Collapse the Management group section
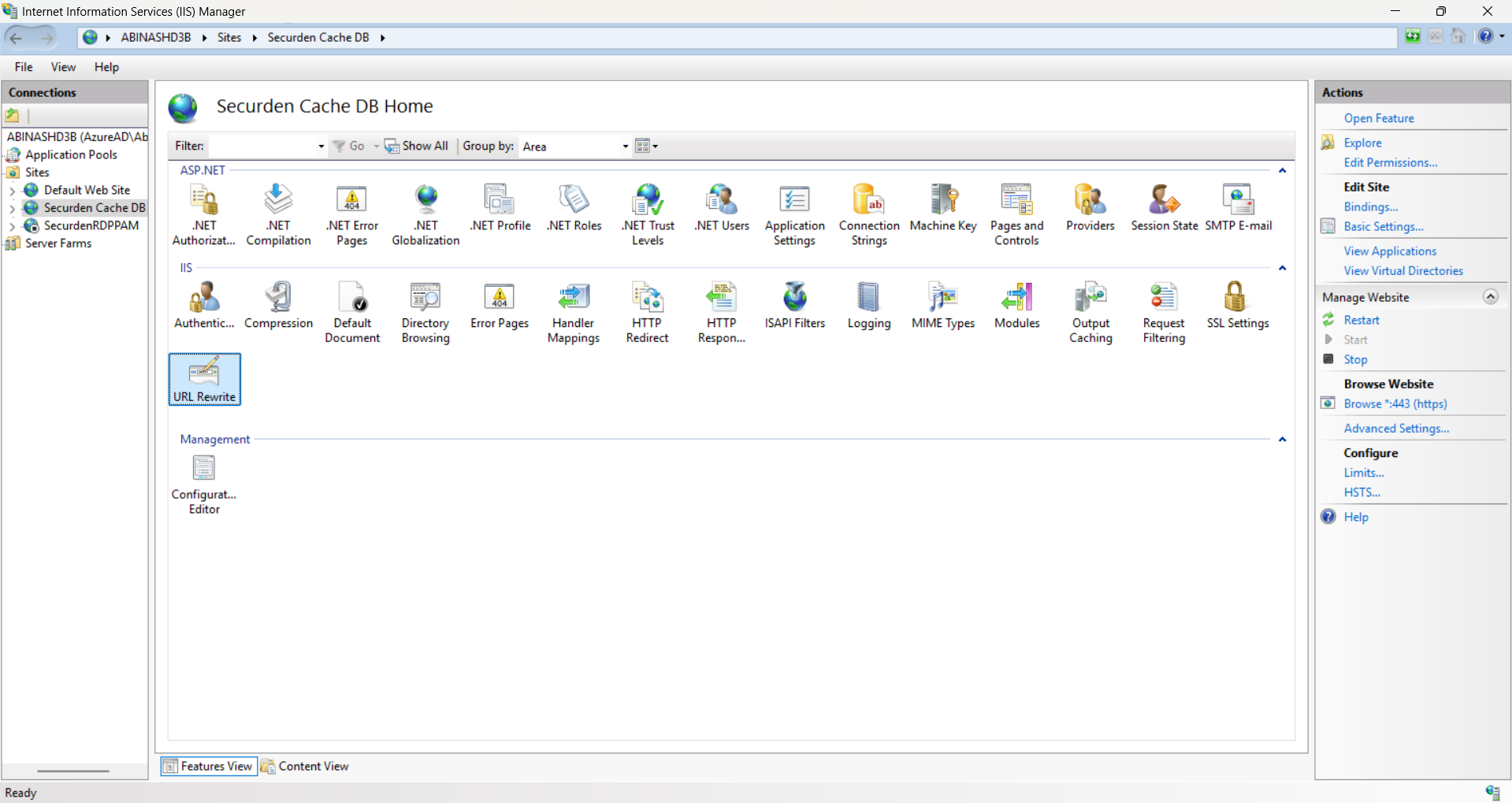This screenshot has width=1512, height=803. [x=1282, y=439]
